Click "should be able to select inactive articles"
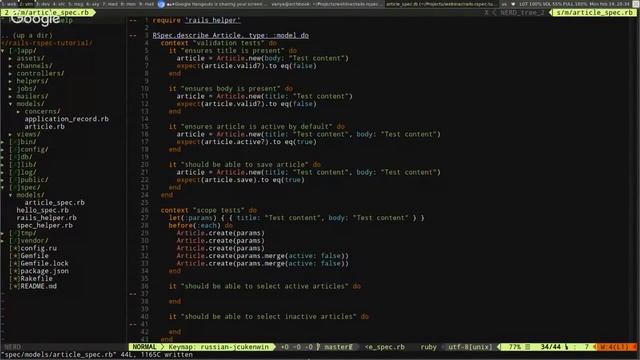640x360 pixels. (269, 317)
